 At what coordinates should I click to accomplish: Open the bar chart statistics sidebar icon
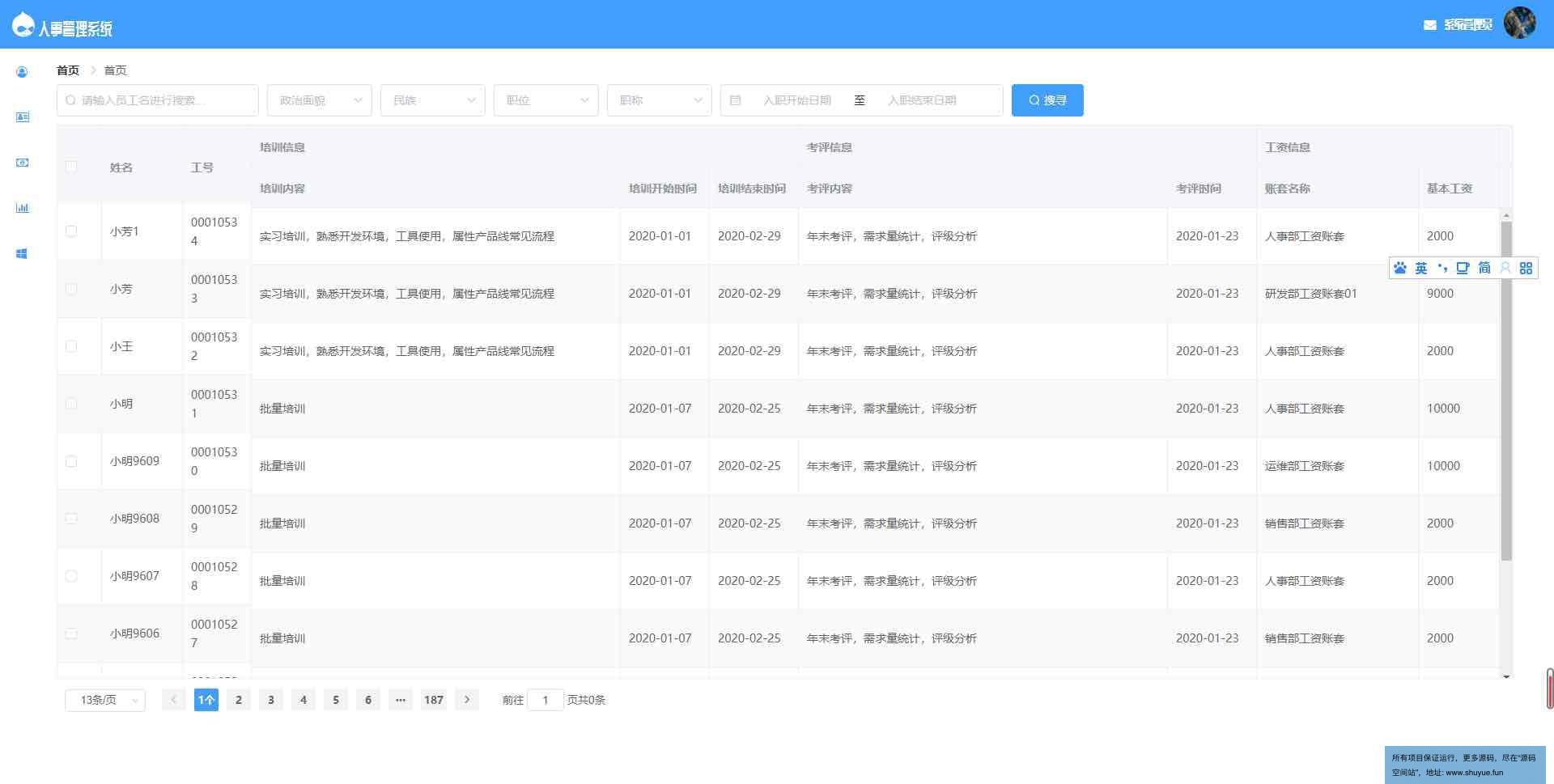click(22, 208)
